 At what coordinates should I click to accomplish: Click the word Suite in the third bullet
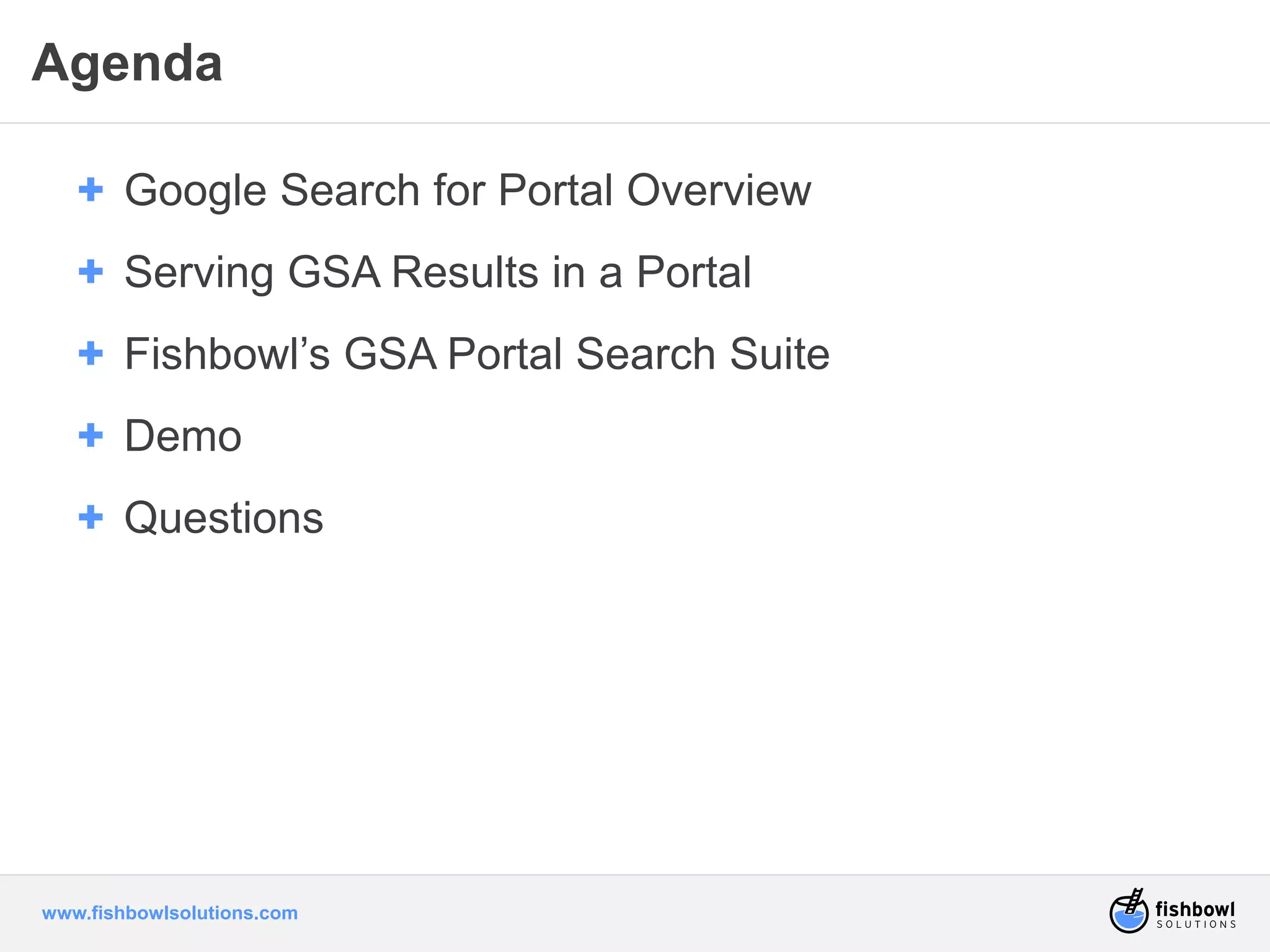[779, 353]
